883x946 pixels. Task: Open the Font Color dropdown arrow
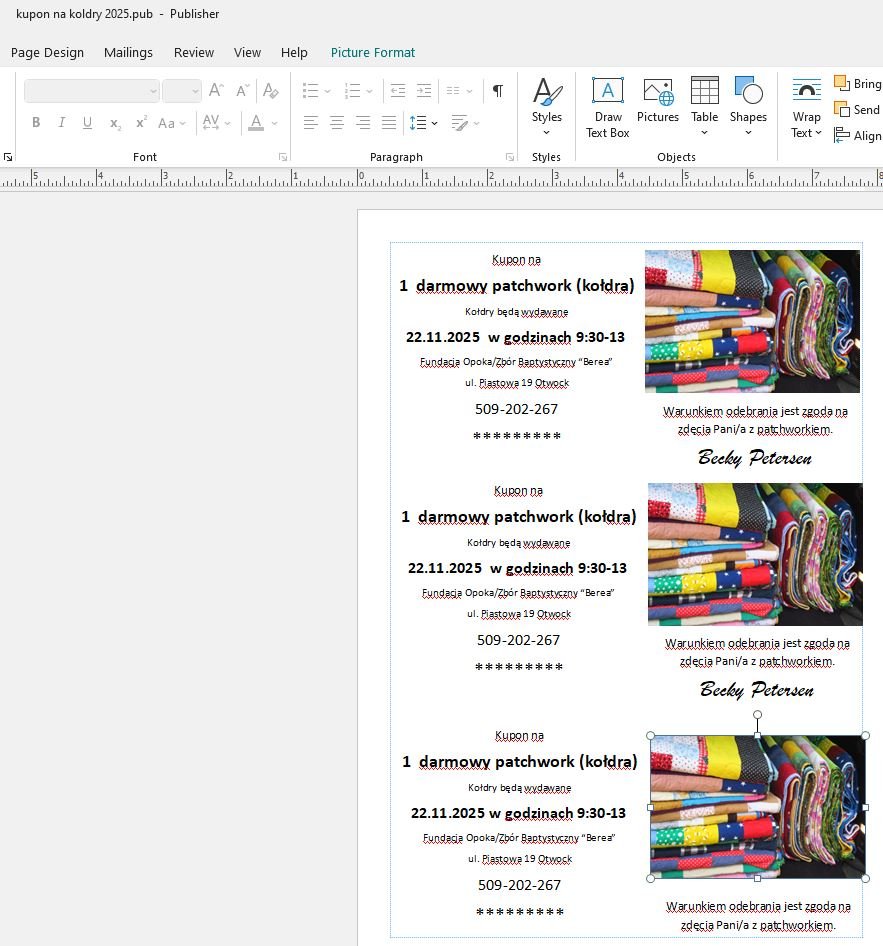coord(274,123)
